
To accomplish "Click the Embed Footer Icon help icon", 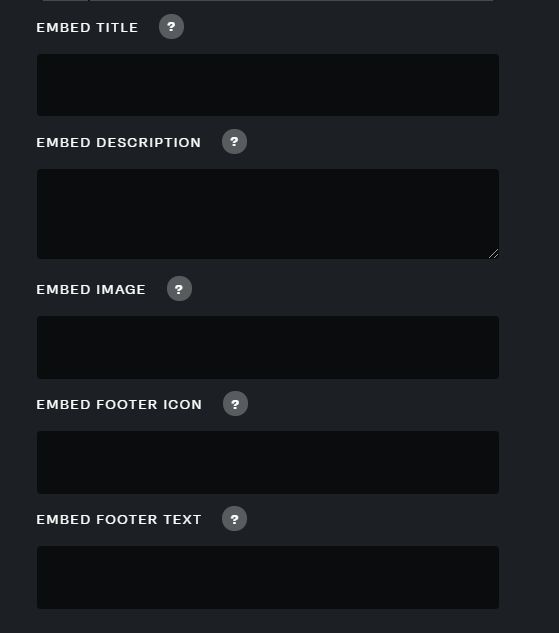I will point(235,404).
